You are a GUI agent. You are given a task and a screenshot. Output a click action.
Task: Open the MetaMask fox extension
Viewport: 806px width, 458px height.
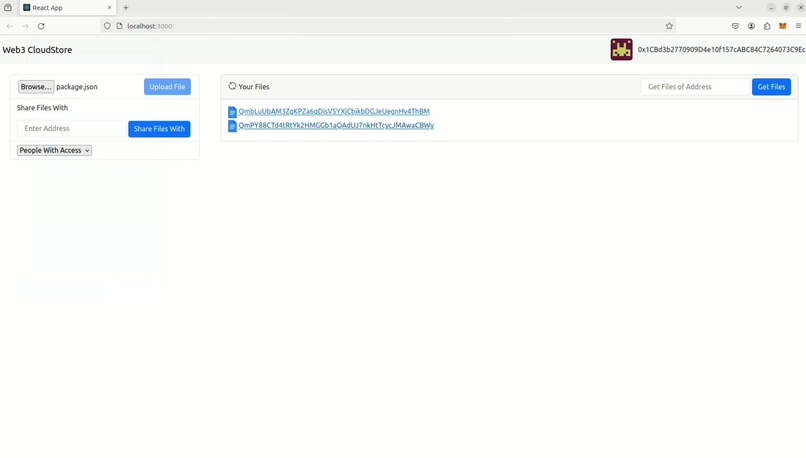pyautogui.click(x=782, y=26)
